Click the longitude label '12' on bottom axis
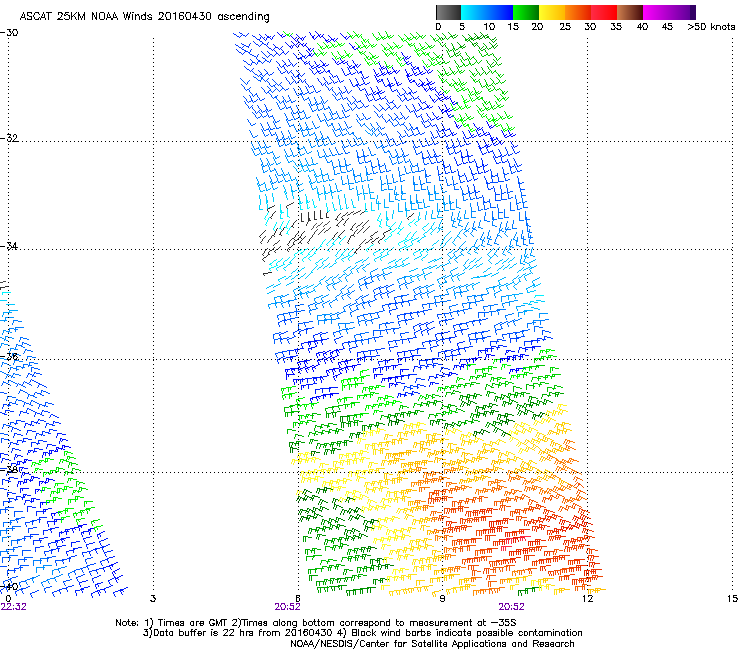This screenshot has height=650, width=740. [x=587, y=599]
